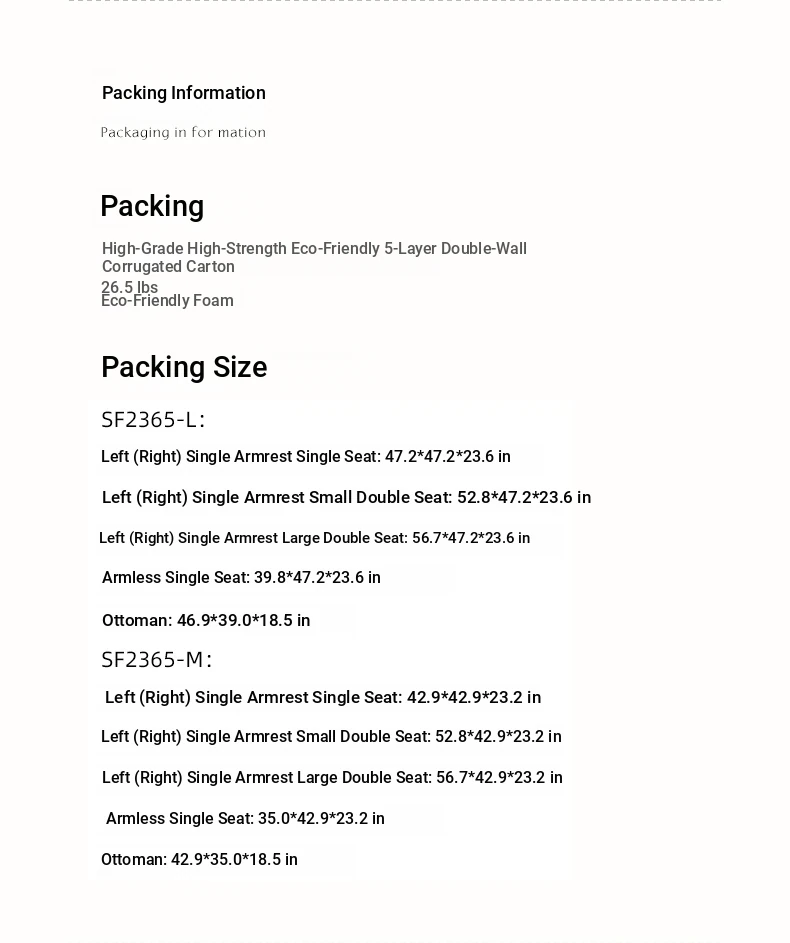This screenshot has height=943, width=790.
Task: Click Large Double Seat 56.7*42.9*23.2 line
Action: click(x=332, y=778)
